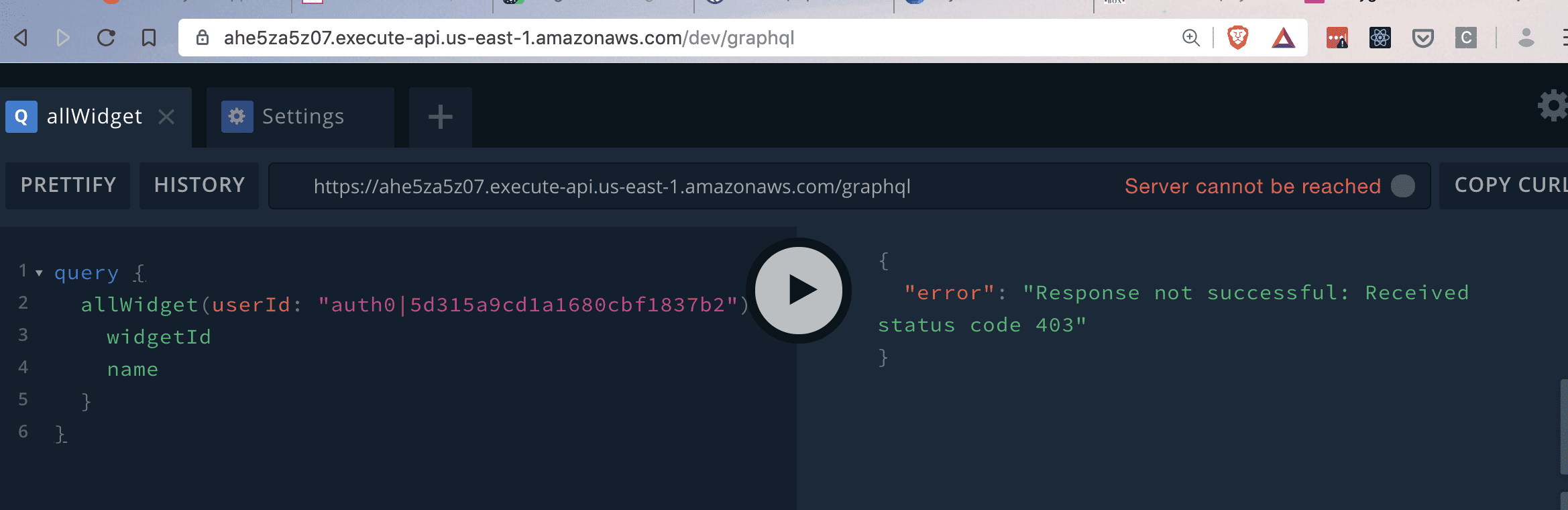Screen dimensions: 1568x510
Task: Open the Brave Rewards triangle icon
Action: coord(1283,38)
